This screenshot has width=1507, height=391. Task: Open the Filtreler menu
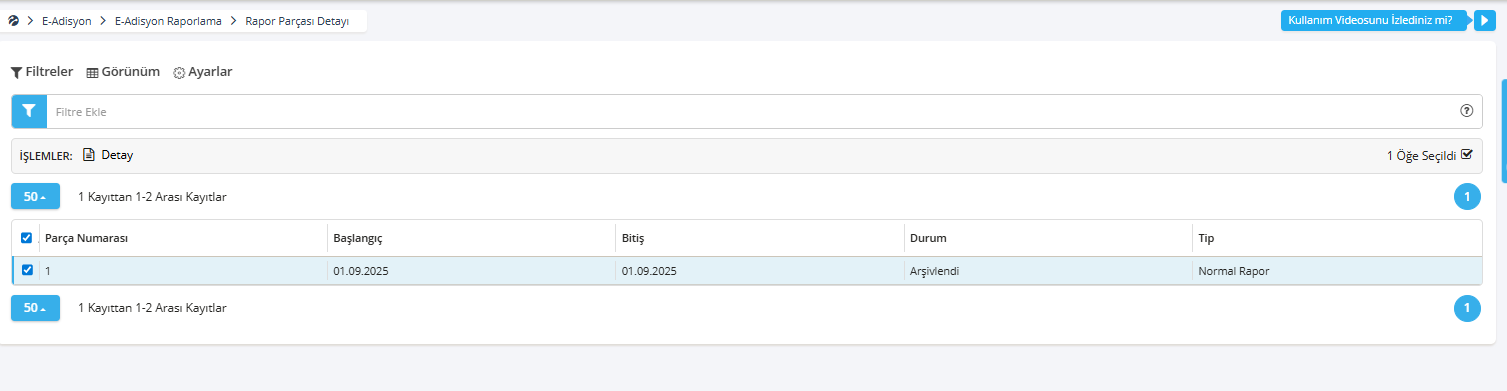coord(42,72)
